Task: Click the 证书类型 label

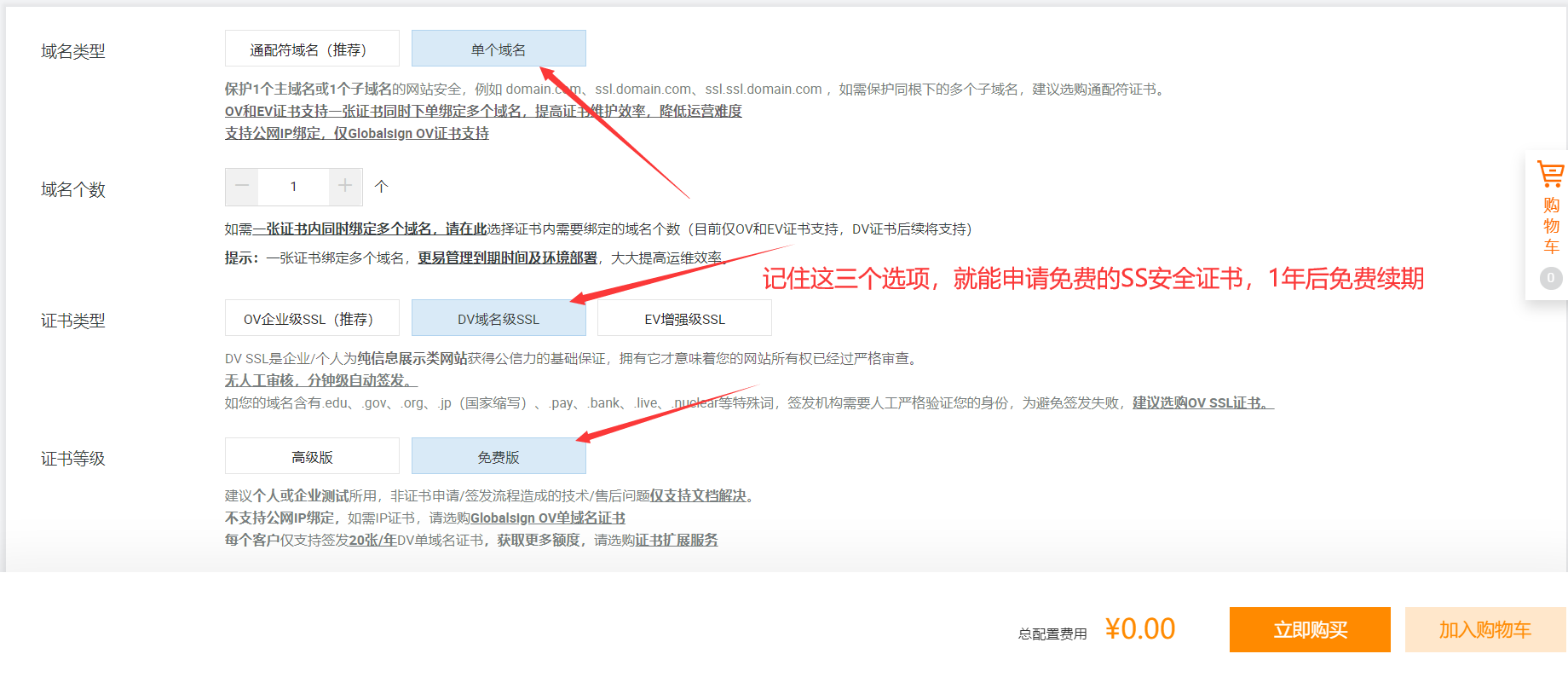Action: (x=73, y=321)
